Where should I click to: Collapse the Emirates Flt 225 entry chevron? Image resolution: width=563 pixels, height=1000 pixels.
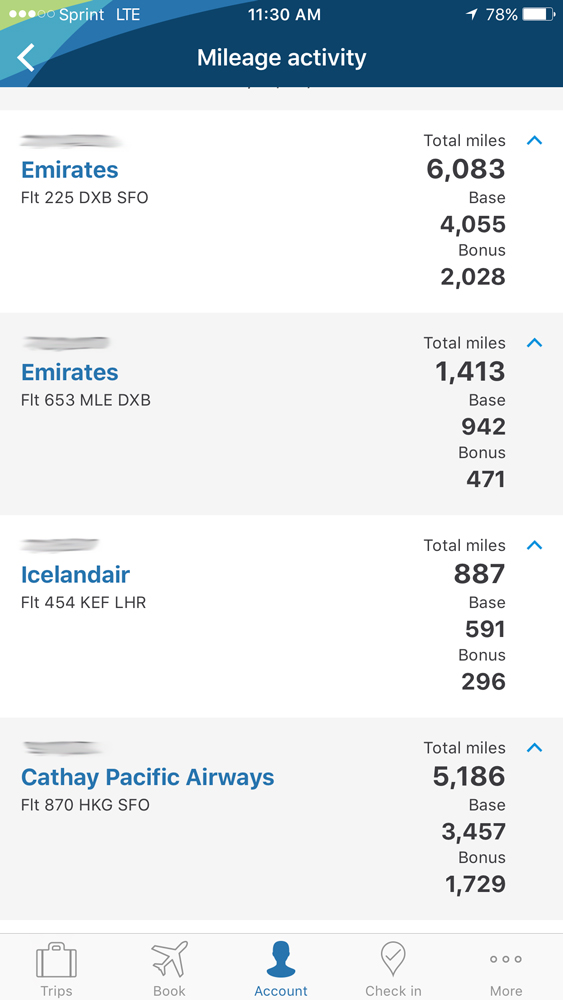click(534, 140)
